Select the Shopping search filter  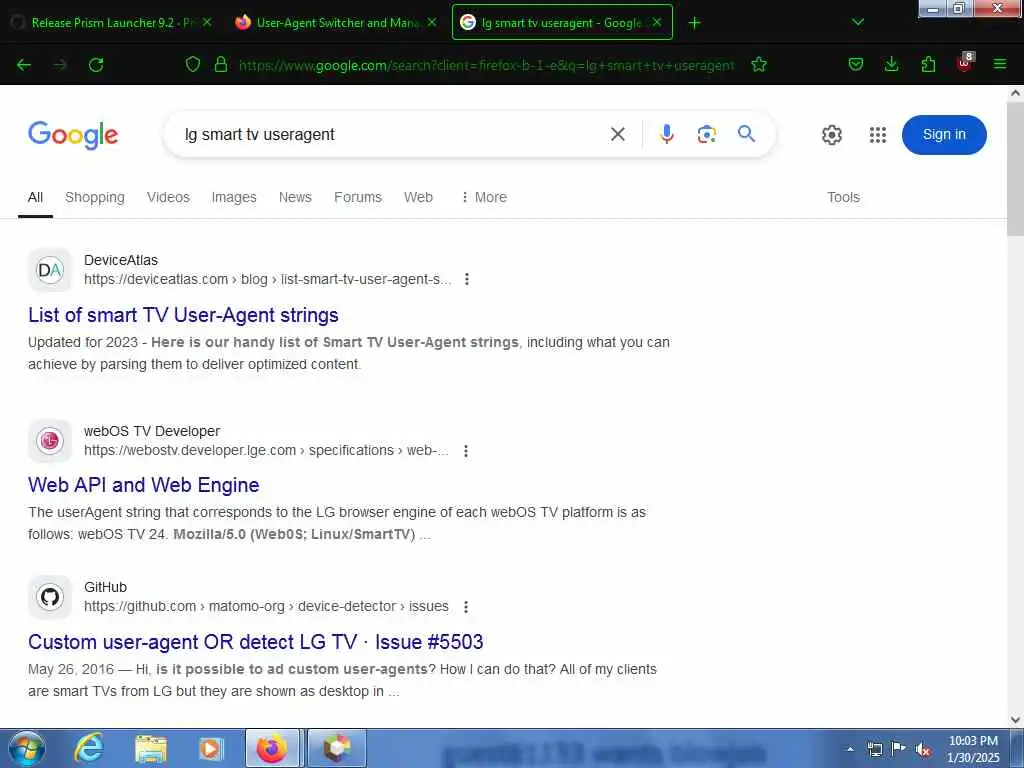coord(95,197)
